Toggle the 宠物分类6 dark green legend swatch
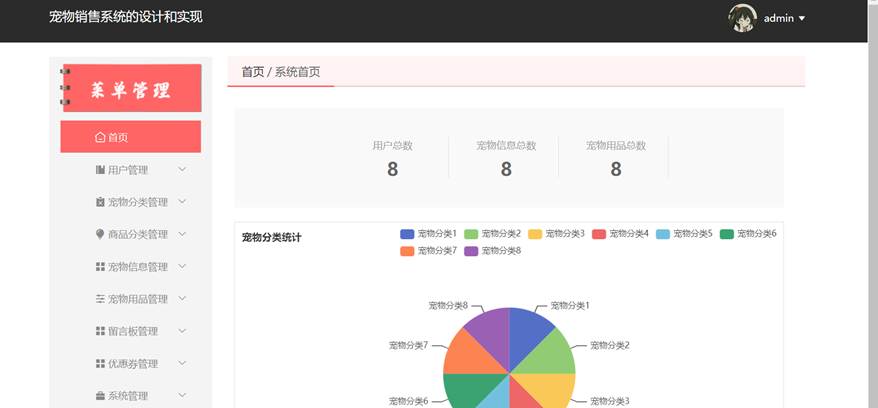Screen dimensions: 878x408 coord(726,234)
